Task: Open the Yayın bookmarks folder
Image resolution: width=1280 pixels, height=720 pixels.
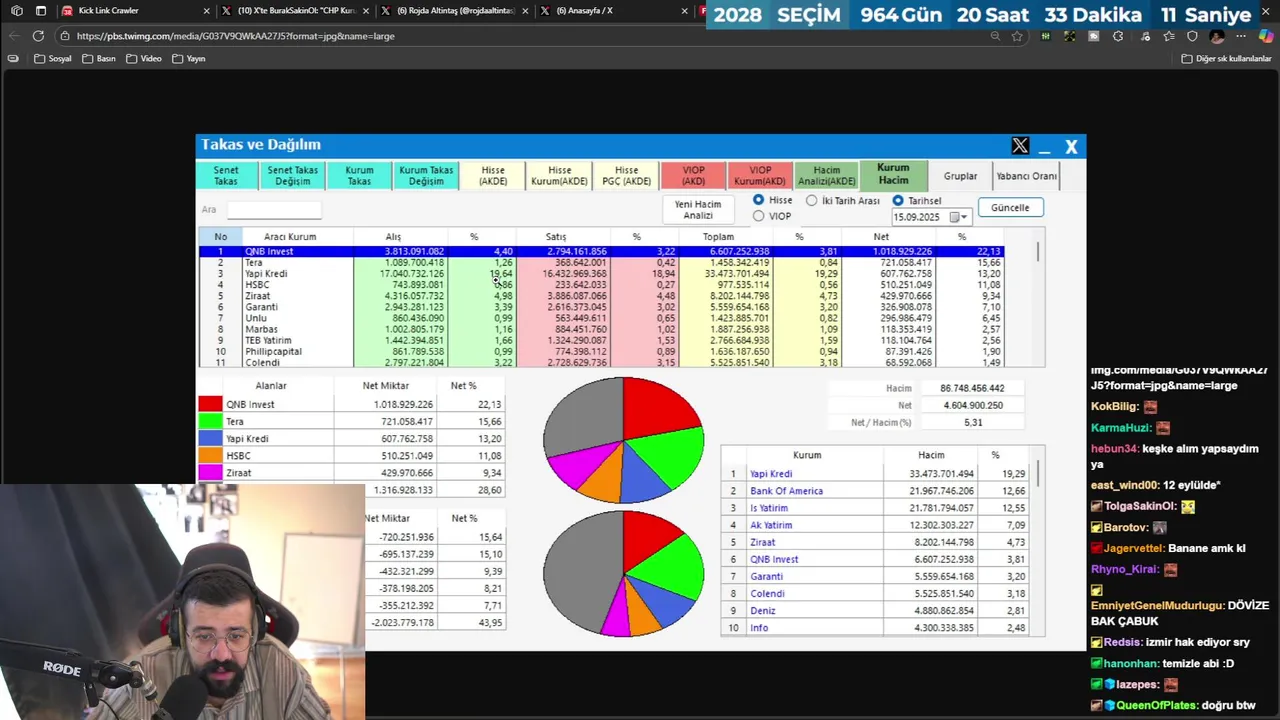Action: coord(189,59)
